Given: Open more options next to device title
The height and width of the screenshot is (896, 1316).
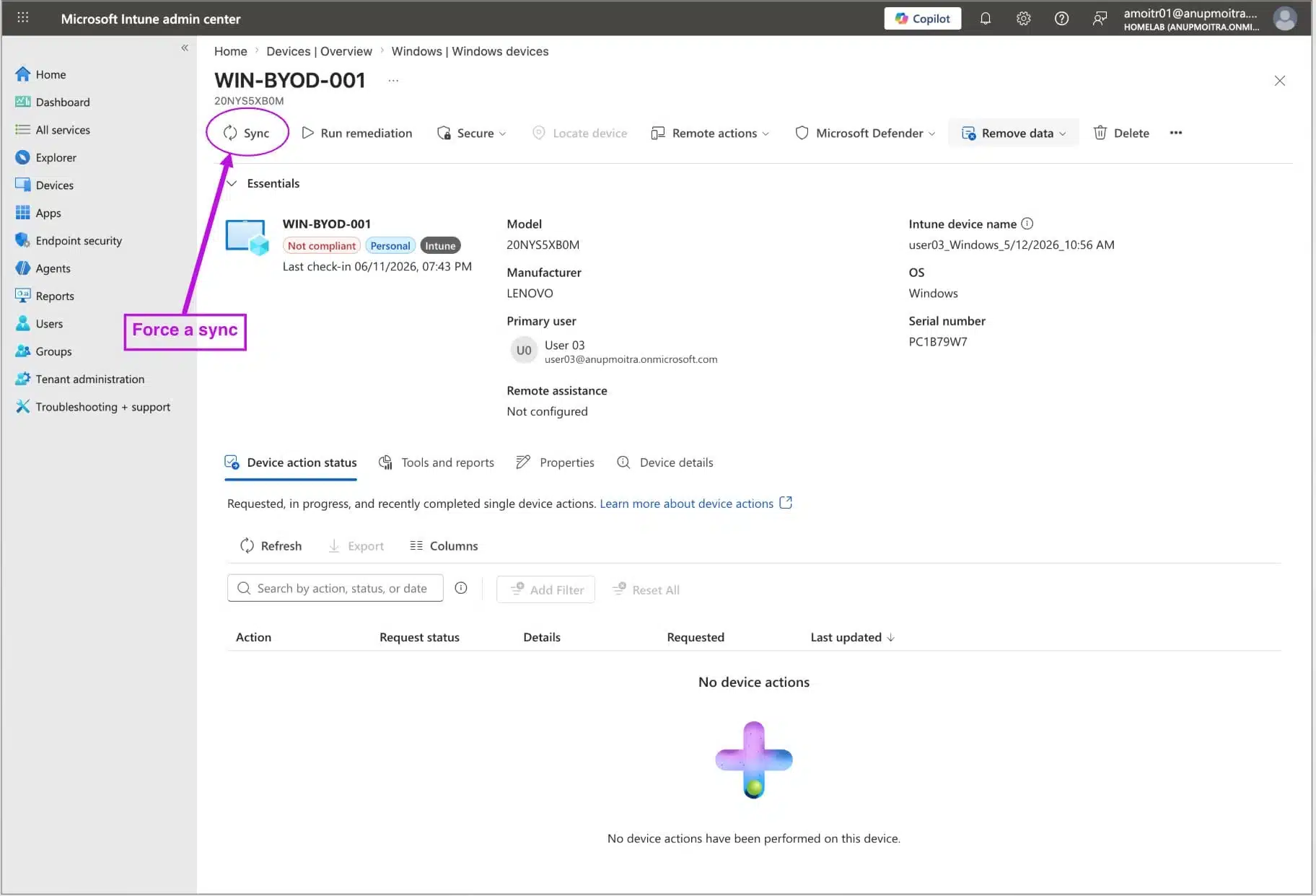Looking at the screenshot, I should (393, 80).
